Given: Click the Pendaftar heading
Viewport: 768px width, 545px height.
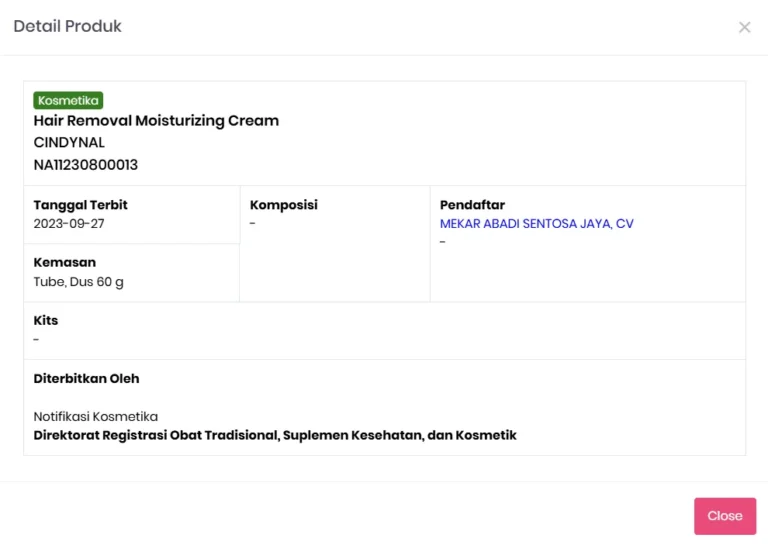Looking at the screenshot, I should [x=472, y=205].
